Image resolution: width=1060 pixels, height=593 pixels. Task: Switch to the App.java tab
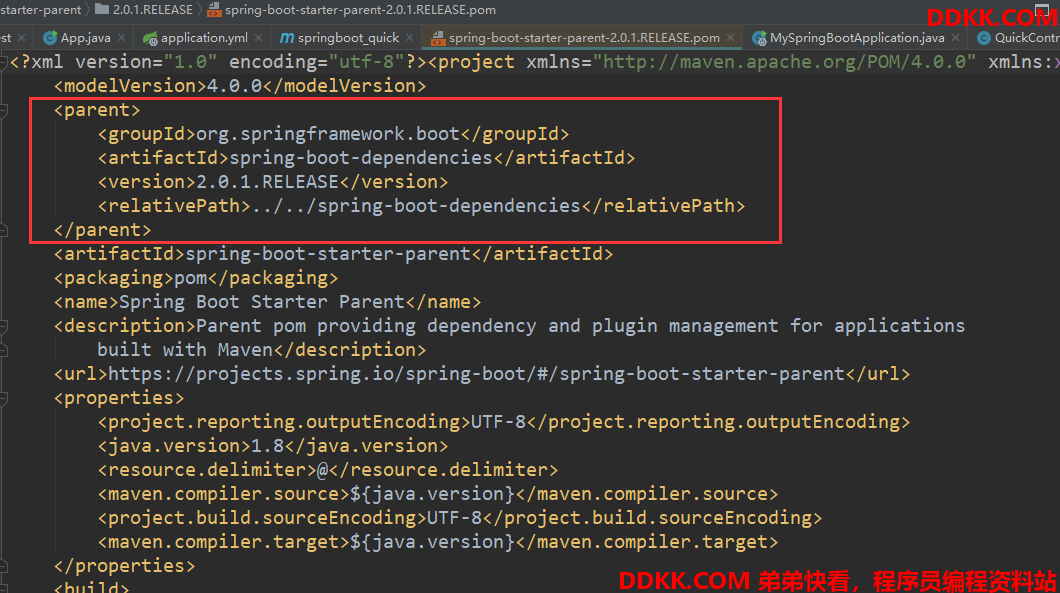[85, 38]
